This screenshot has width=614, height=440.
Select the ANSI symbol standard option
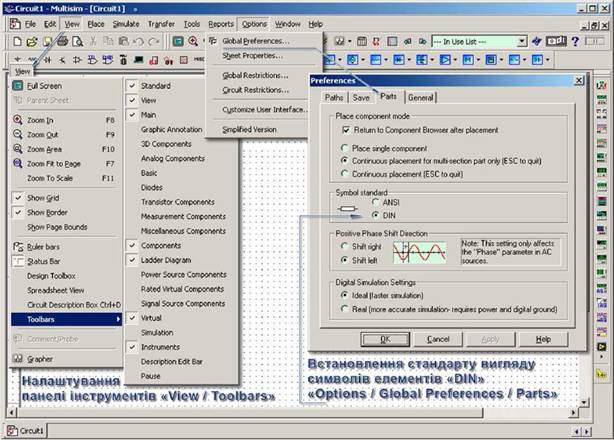(374, 202)
